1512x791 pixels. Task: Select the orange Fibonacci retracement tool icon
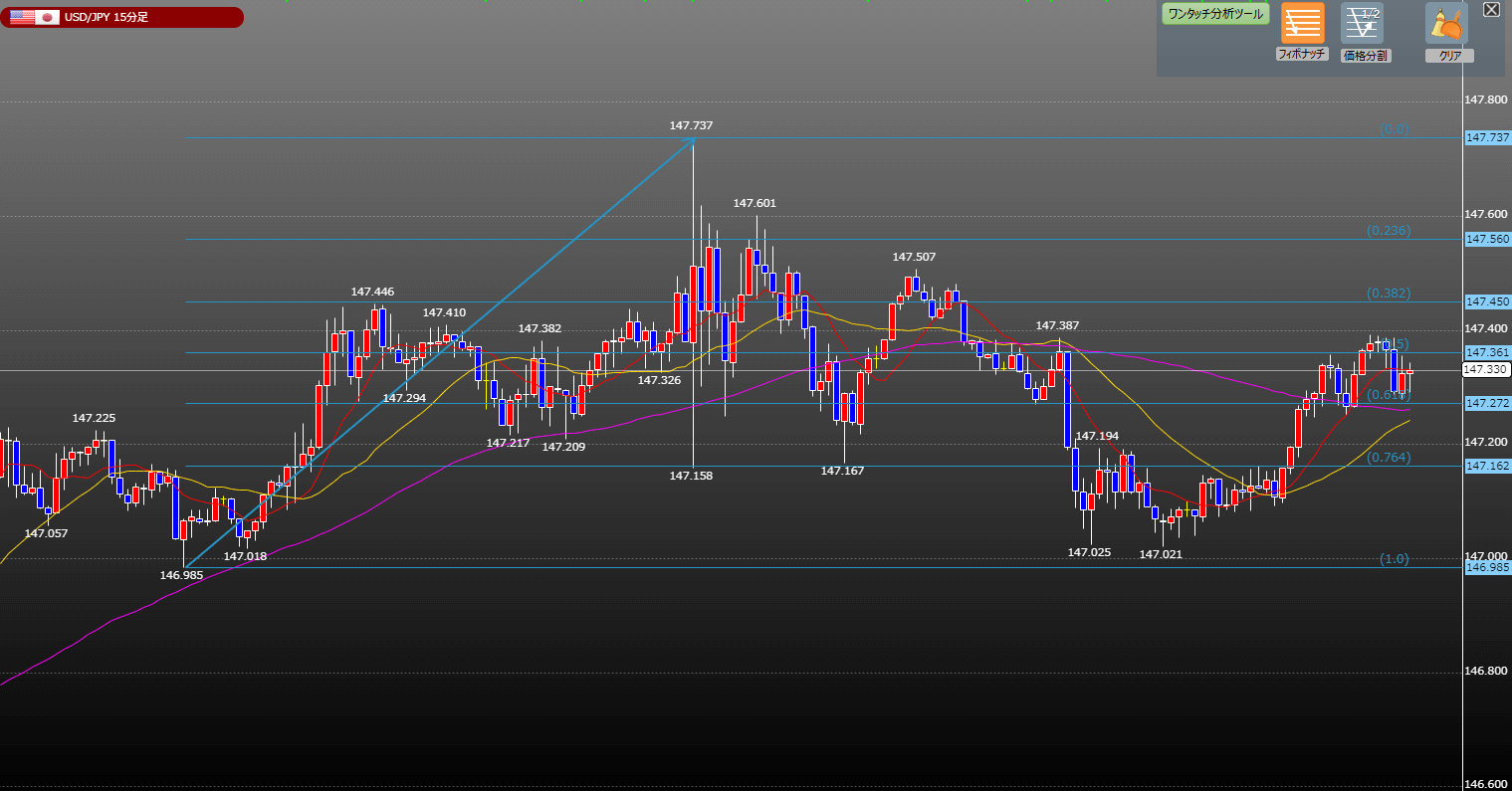pos(1302,23)
